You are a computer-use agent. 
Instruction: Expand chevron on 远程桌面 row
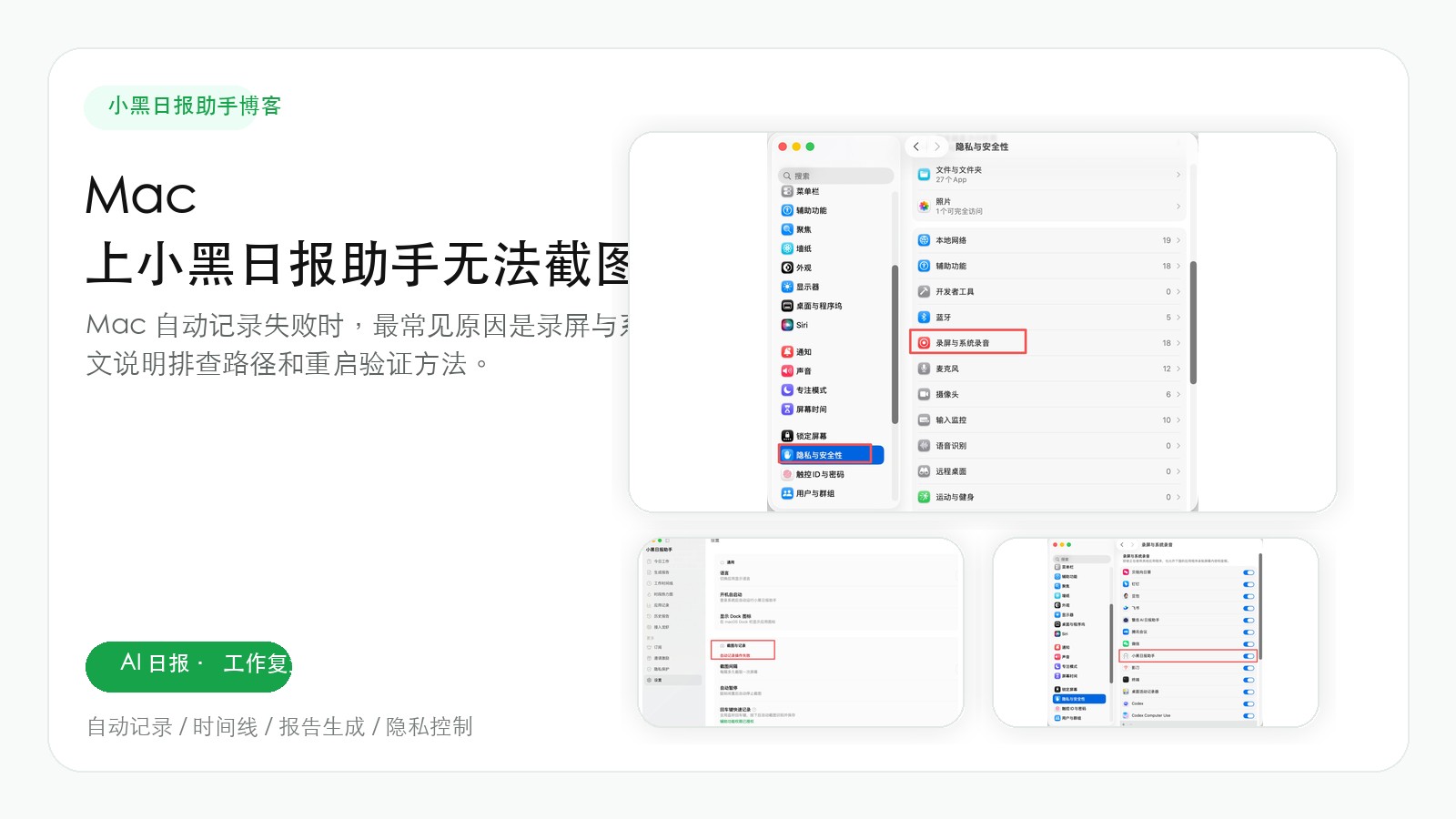[x=1178, y=471]
